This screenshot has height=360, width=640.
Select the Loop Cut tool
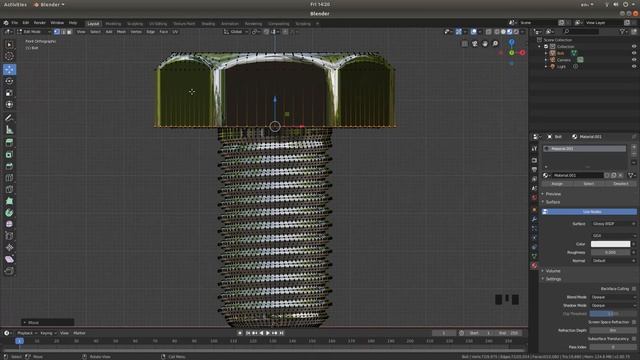[x=9, y=178]
